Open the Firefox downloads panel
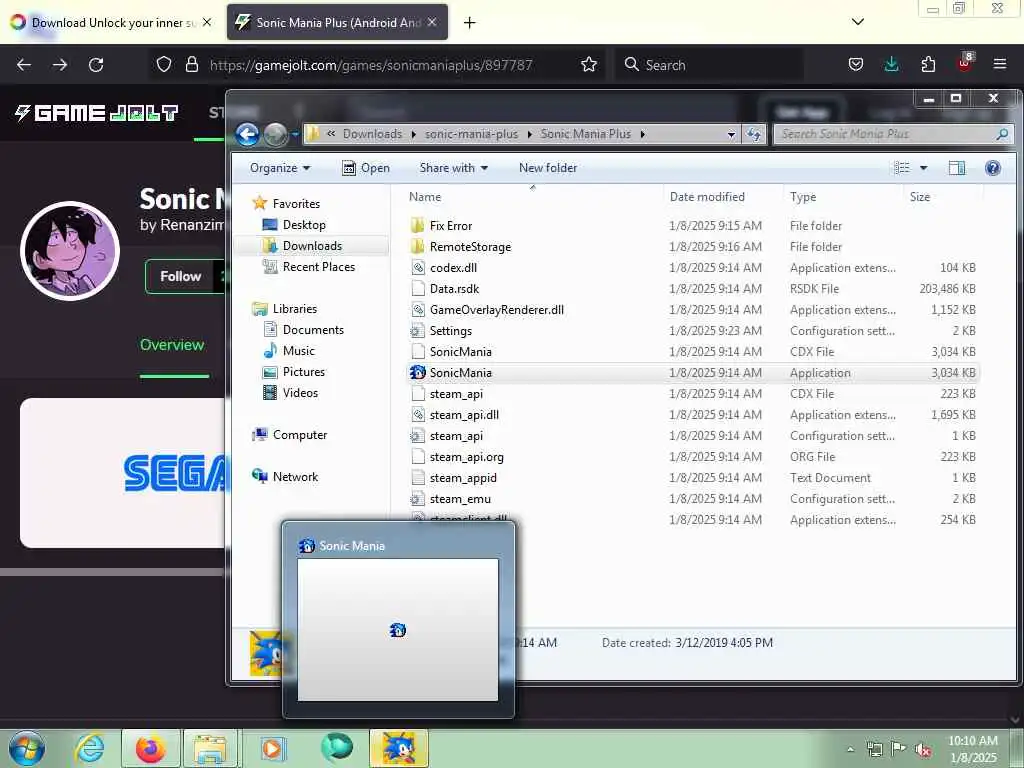Image resolution: width=1024 pixels, height=768 pixels. [891, 65]
